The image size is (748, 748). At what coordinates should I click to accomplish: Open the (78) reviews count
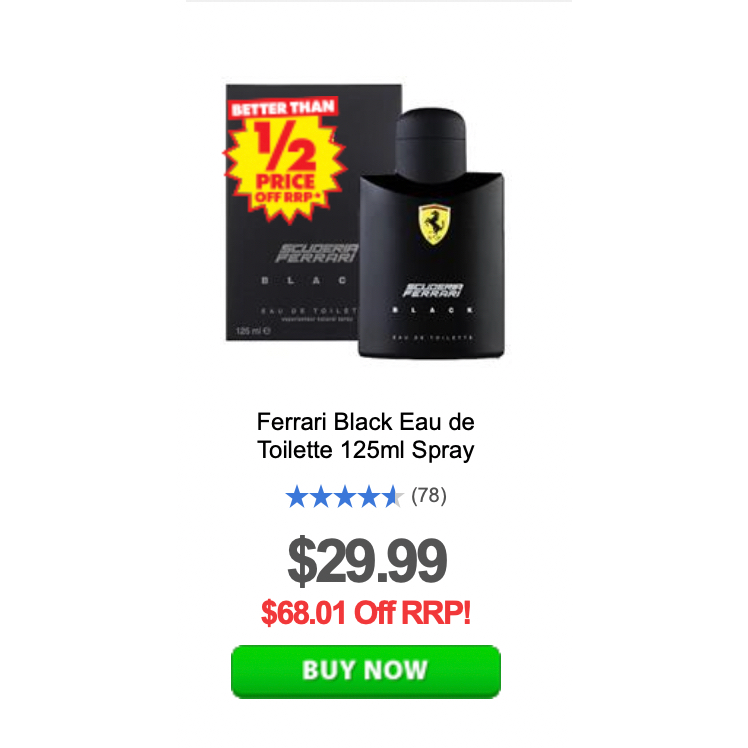(x=429, y=496)
